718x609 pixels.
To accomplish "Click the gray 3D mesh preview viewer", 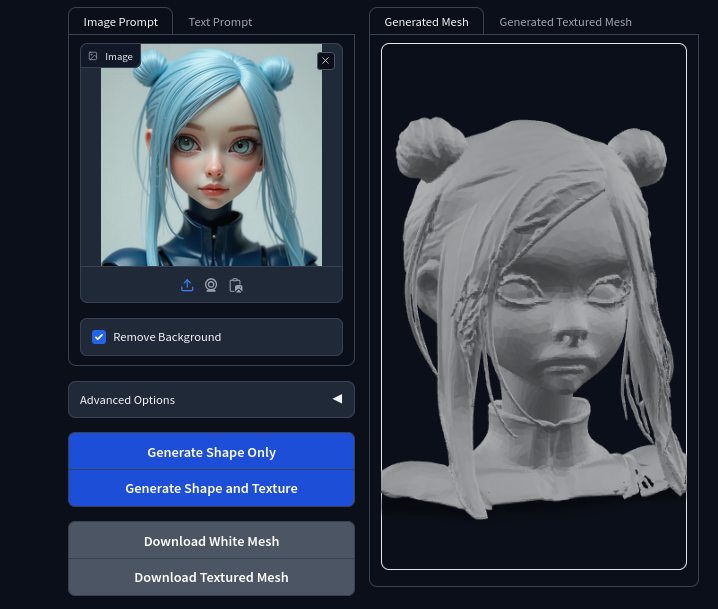I will 534,306.
